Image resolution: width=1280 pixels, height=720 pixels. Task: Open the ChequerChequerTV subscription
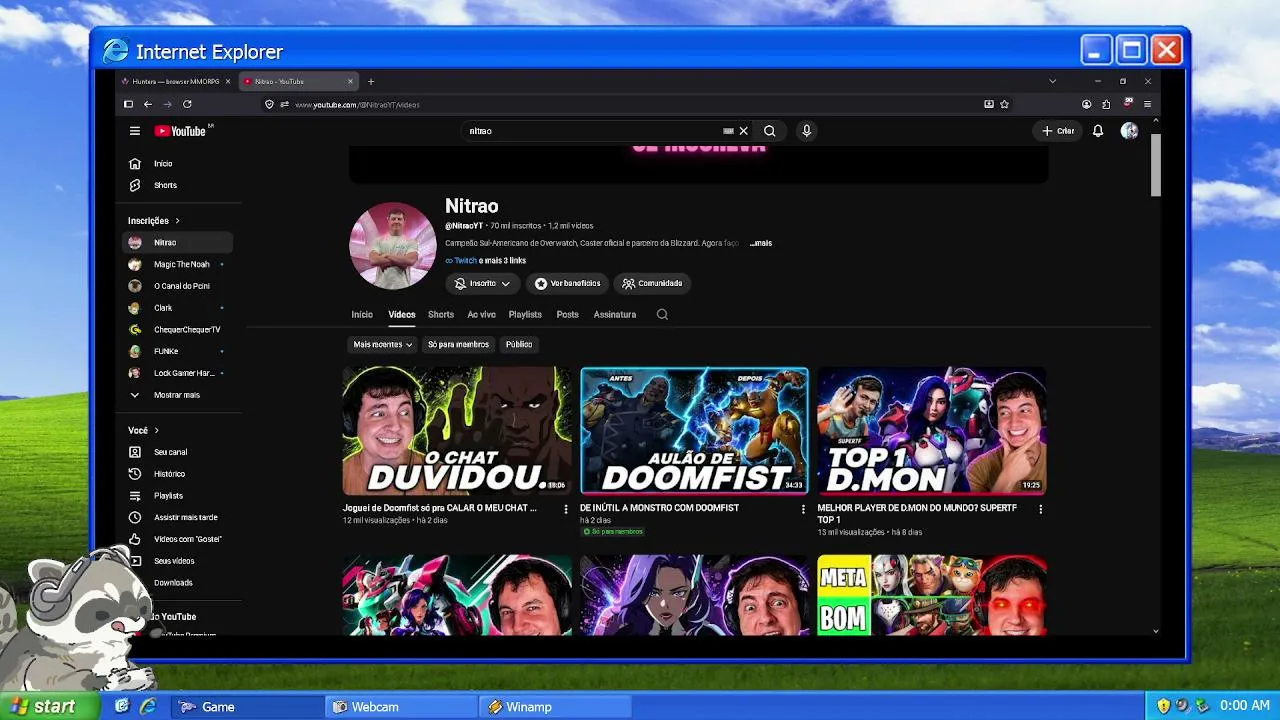[177, 330]
